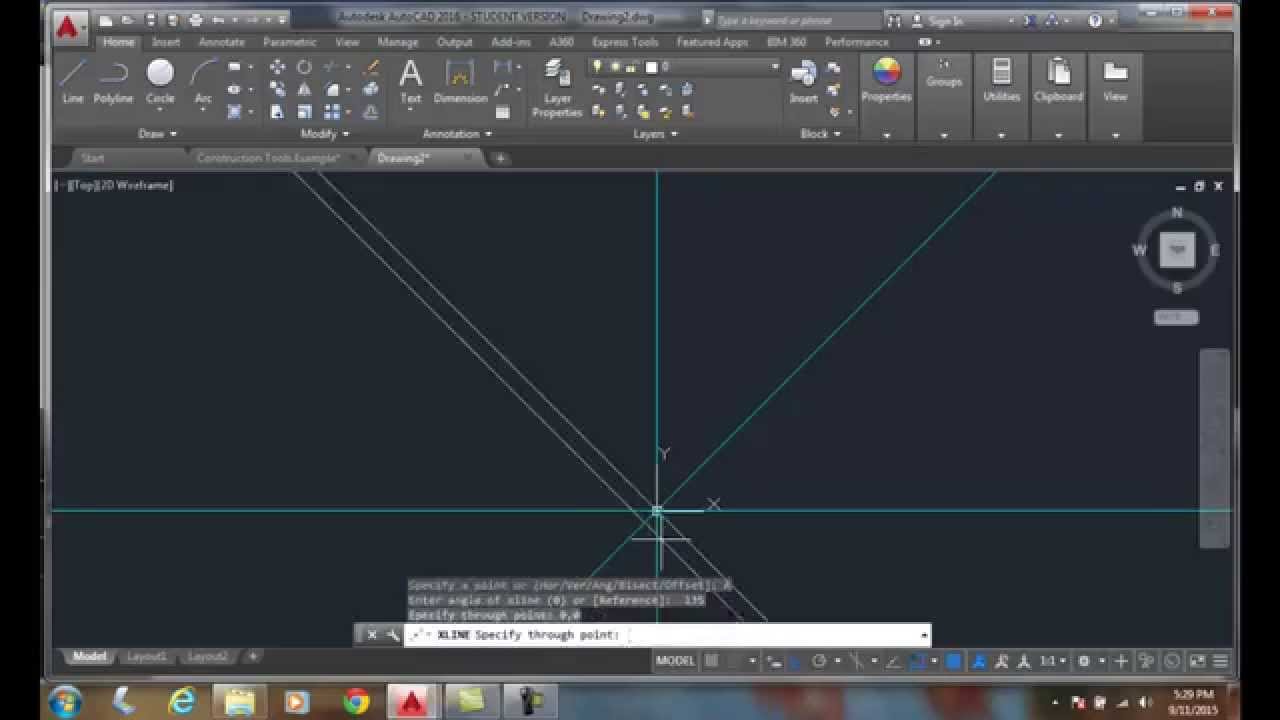Toggle Object Snap in status bar
Screen dimensions: 1280x720
(916, 661)
